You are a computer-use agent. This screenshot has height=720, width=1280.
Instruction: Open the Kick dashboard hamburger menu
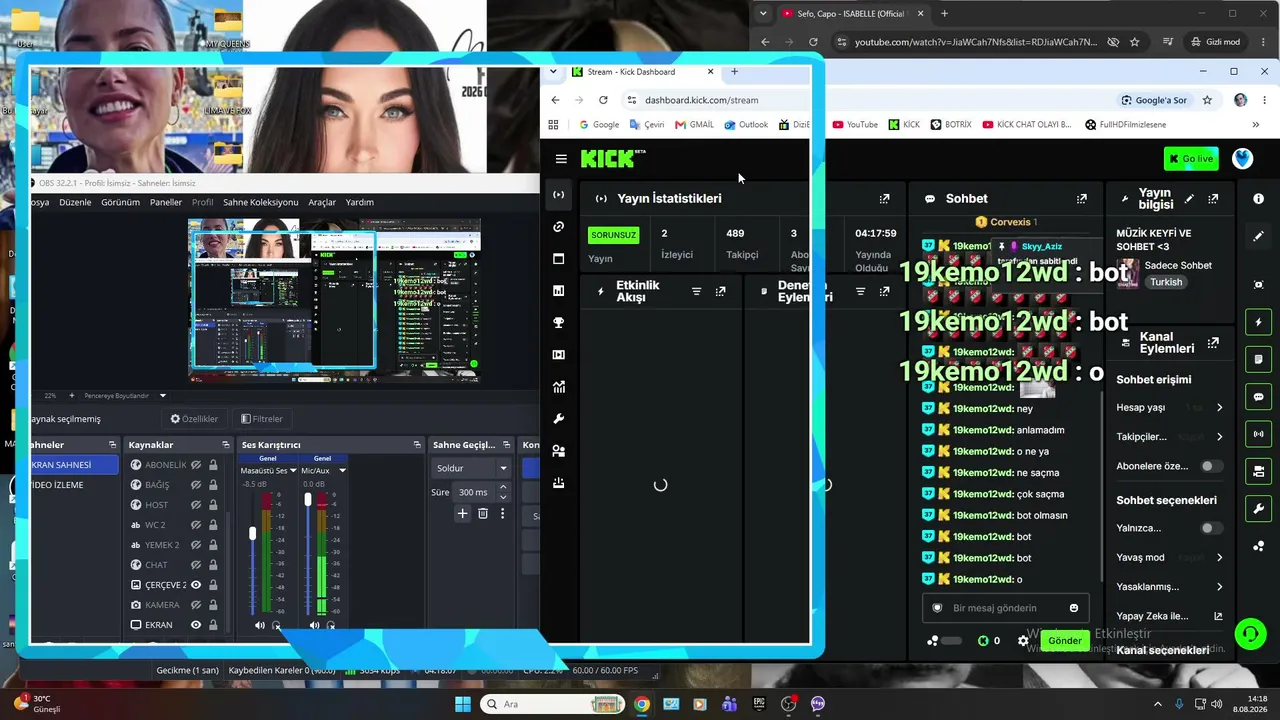[561, 159]
